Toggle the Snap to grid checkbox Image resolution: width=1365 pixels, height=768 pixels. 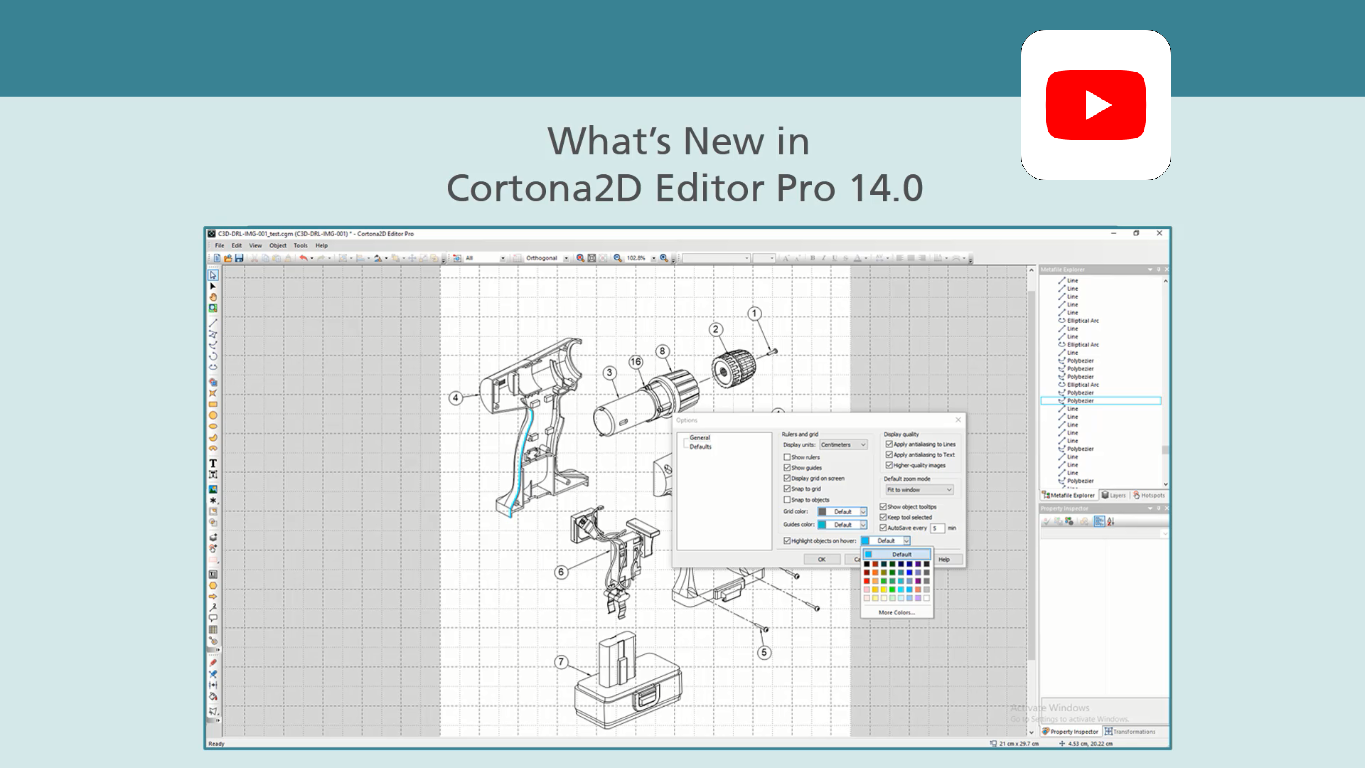point(787,489)
